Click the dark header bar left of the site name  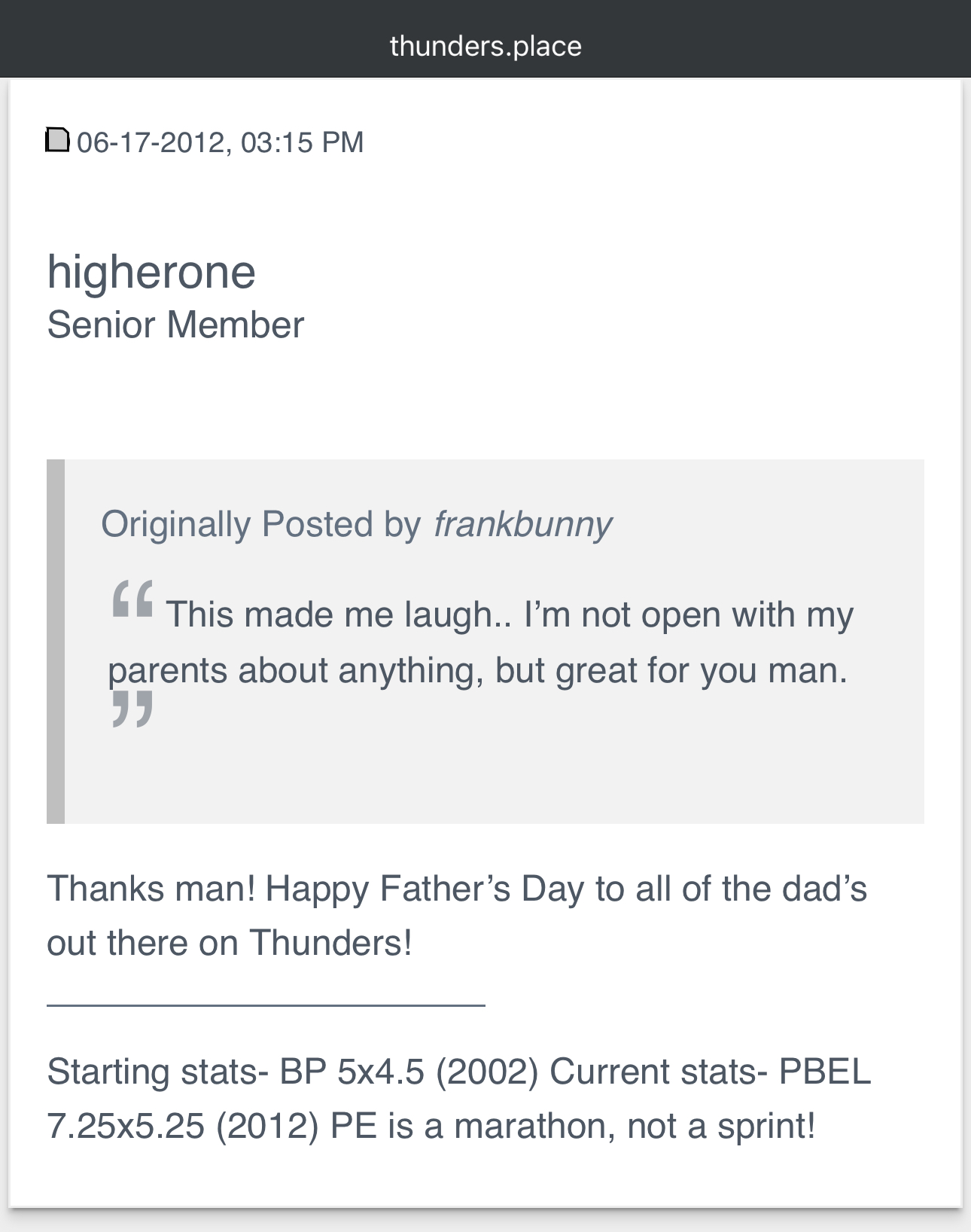(x=188, y=39)
